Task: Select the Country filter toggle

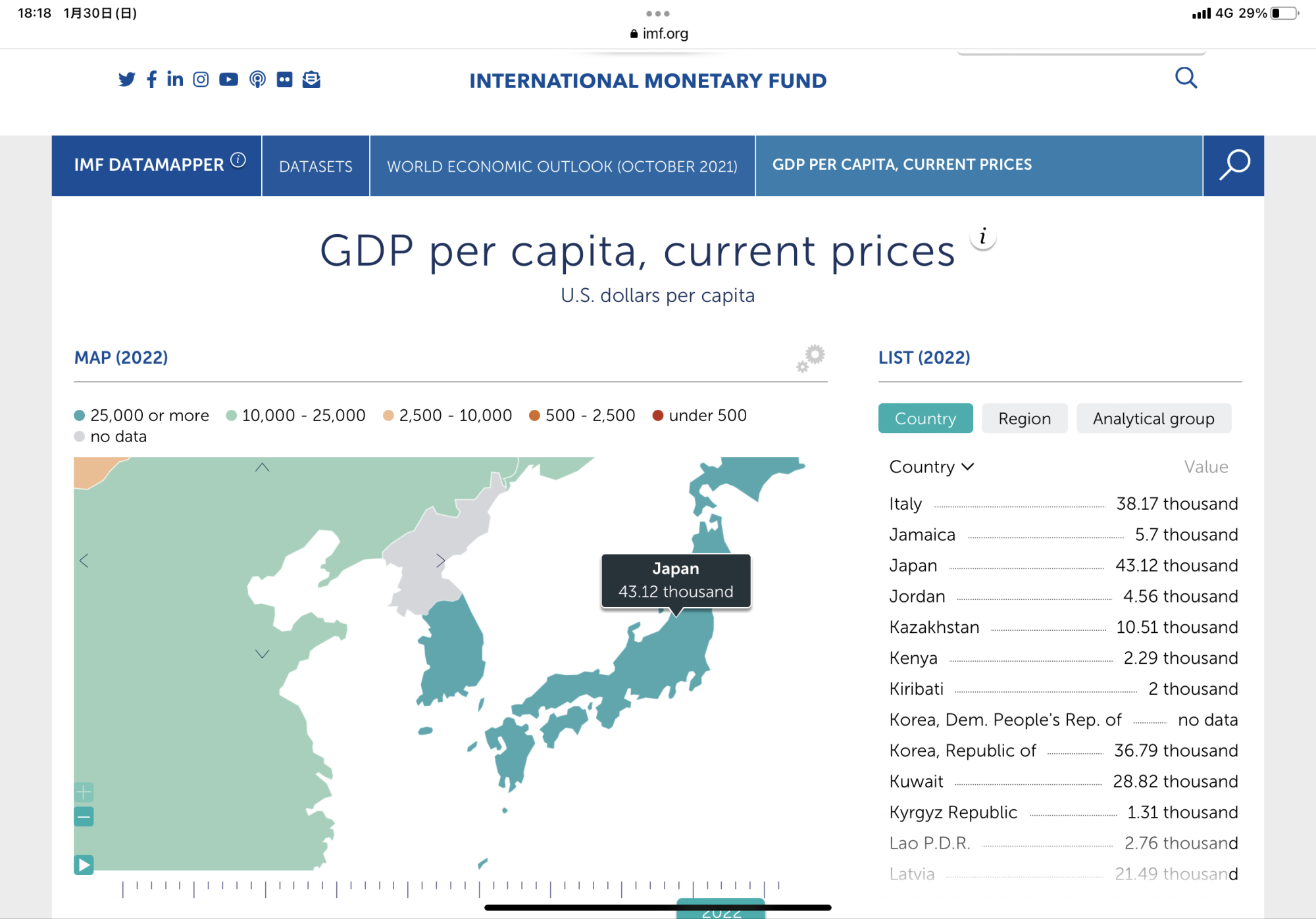Action: [x=925, y=418]
